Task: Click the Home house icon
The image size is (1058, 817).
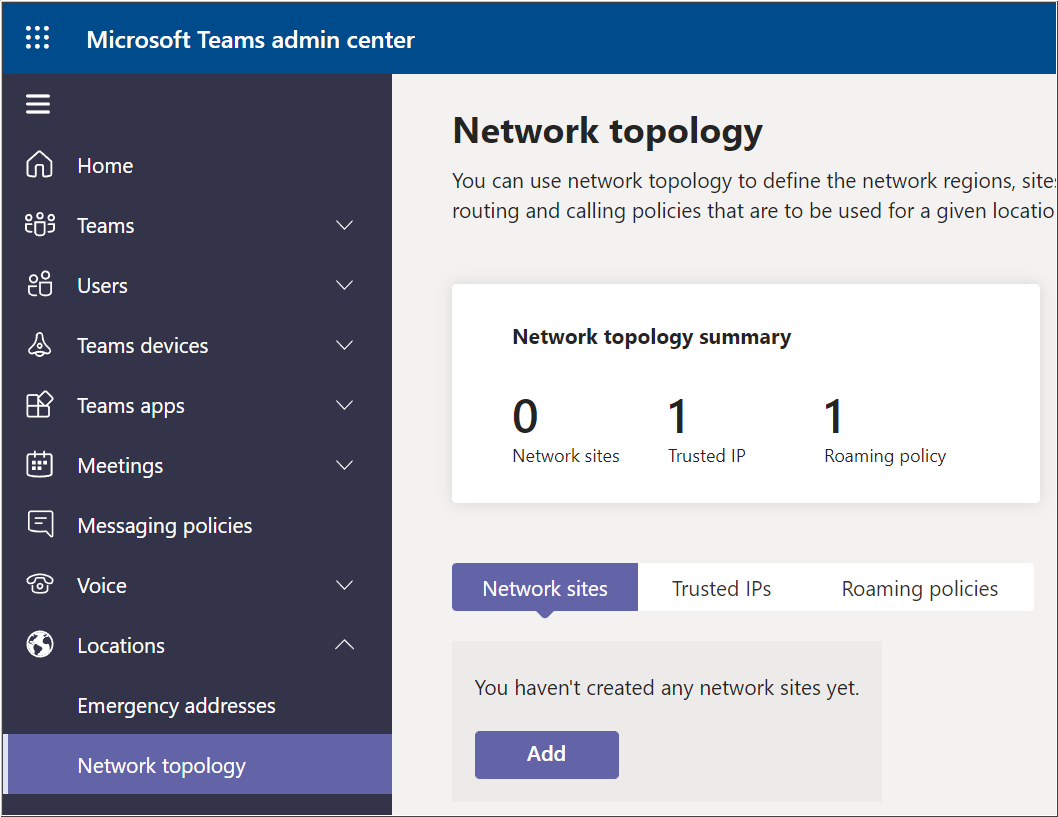Action: click(x=39, y=165)
